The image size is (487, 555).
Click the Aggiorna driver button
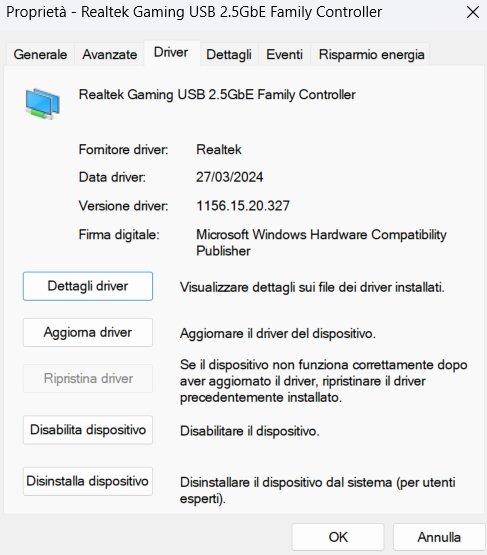coord(88,332)
